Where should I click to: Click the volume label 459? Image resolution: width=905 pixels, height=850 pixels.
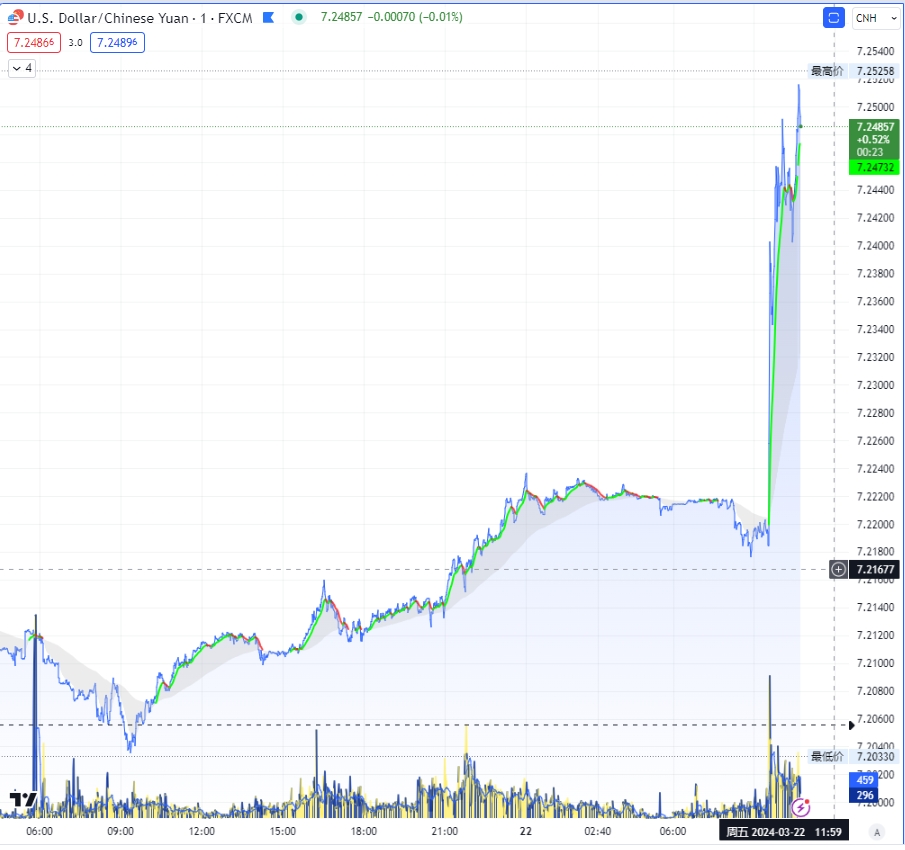pos(864,780)
